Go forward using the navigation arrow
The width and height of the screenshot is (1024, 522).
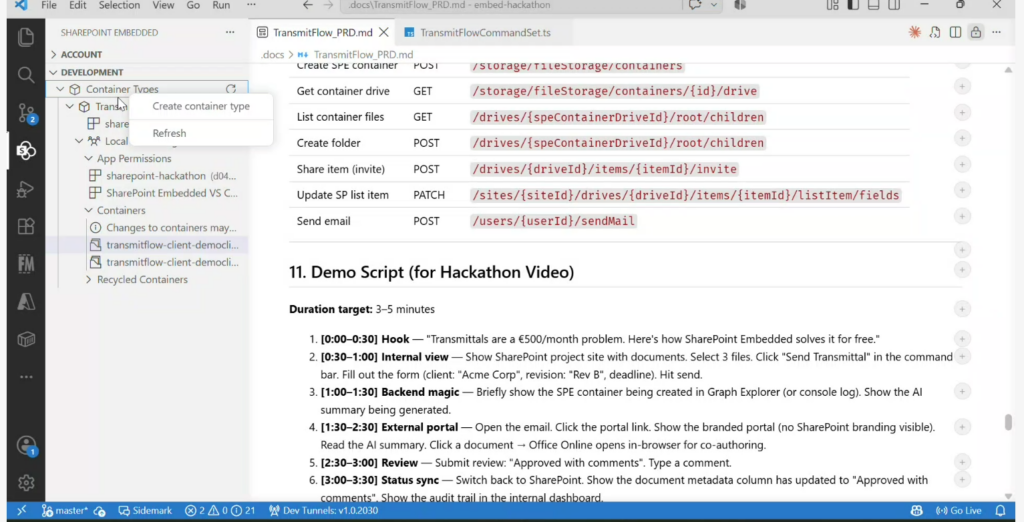click(x=328, y=5)
